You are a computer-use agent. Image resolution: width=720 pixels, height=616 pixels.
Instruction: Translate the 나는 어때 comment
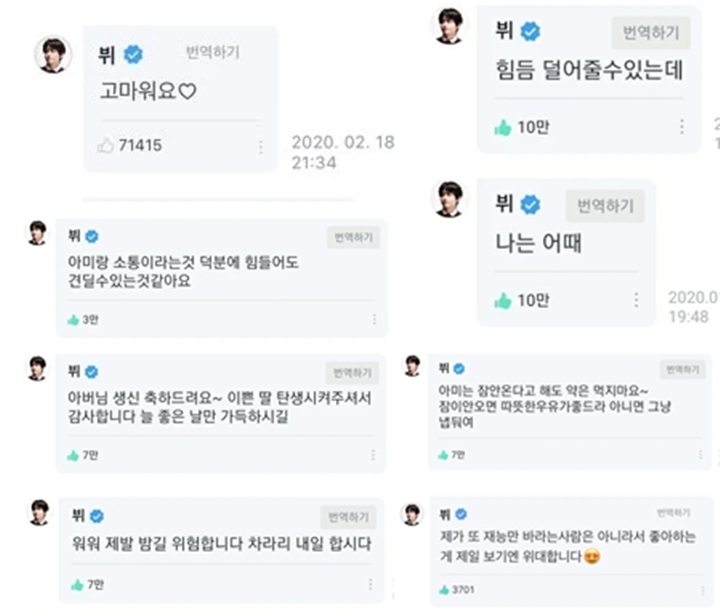point(605,206)
